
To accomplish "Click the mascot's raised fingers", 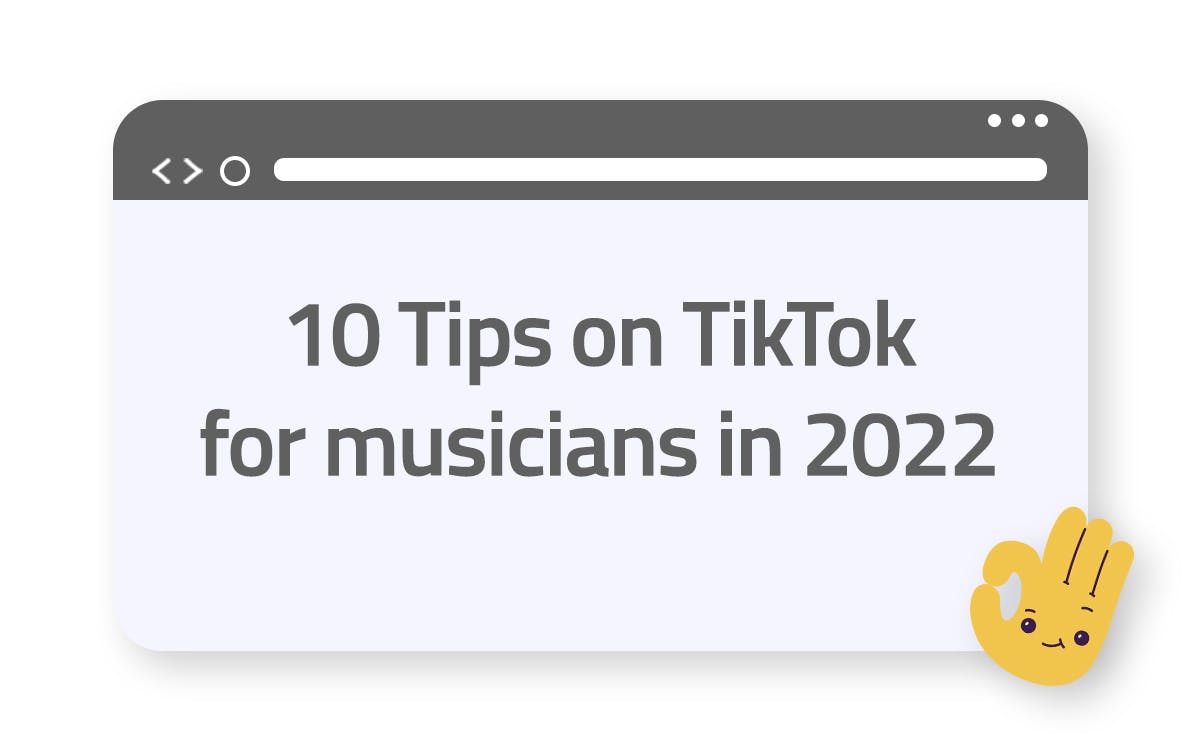I will (x=1085, y=555).
